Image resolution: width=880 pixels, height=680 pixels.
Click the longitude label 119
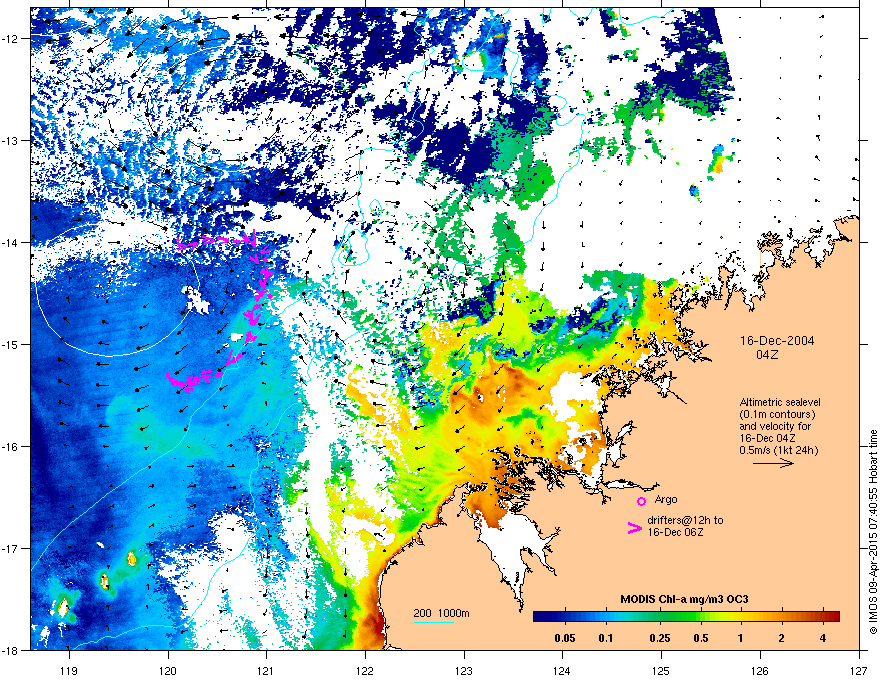[x=69, y=670]
